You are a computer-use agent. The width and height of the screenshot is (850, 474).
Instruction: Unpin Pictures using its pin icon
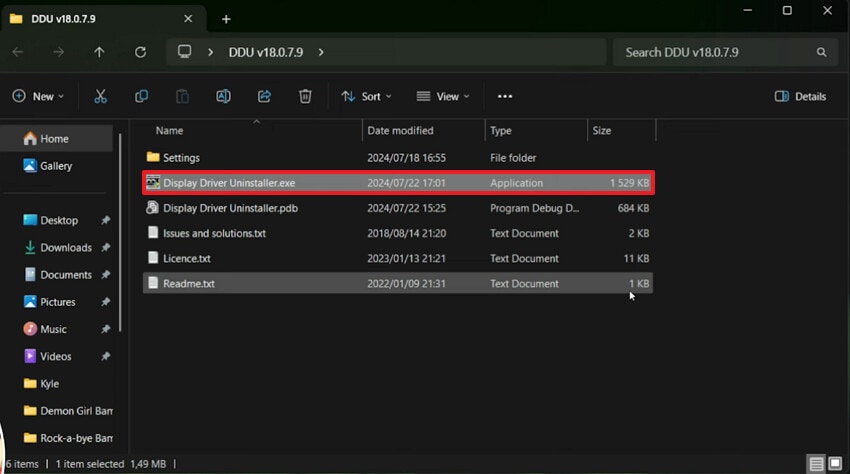[106, 302]
